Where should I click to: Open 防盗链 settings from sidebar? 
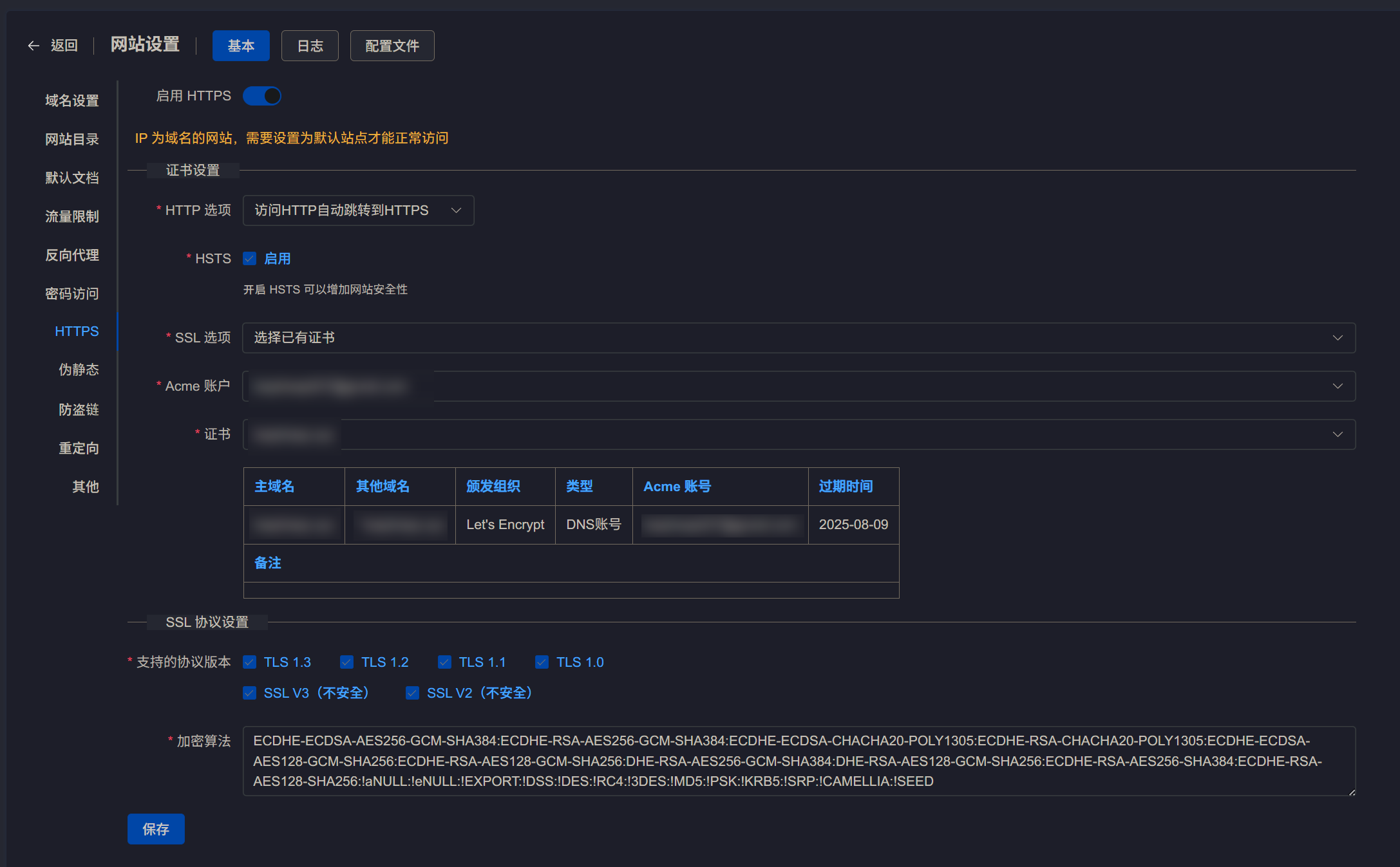coord(79,409)
